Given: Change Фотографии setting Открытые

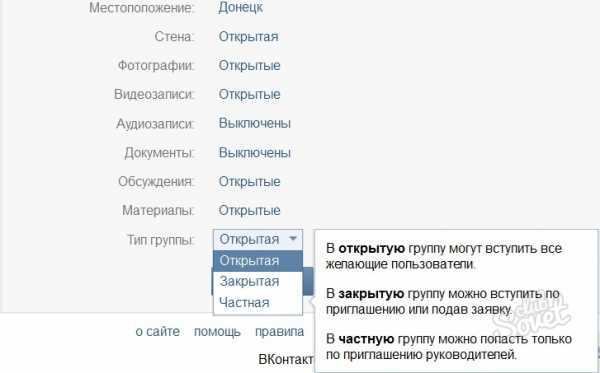Looking at the screenshot, I should pyautogui.click(x=249, y=65).
